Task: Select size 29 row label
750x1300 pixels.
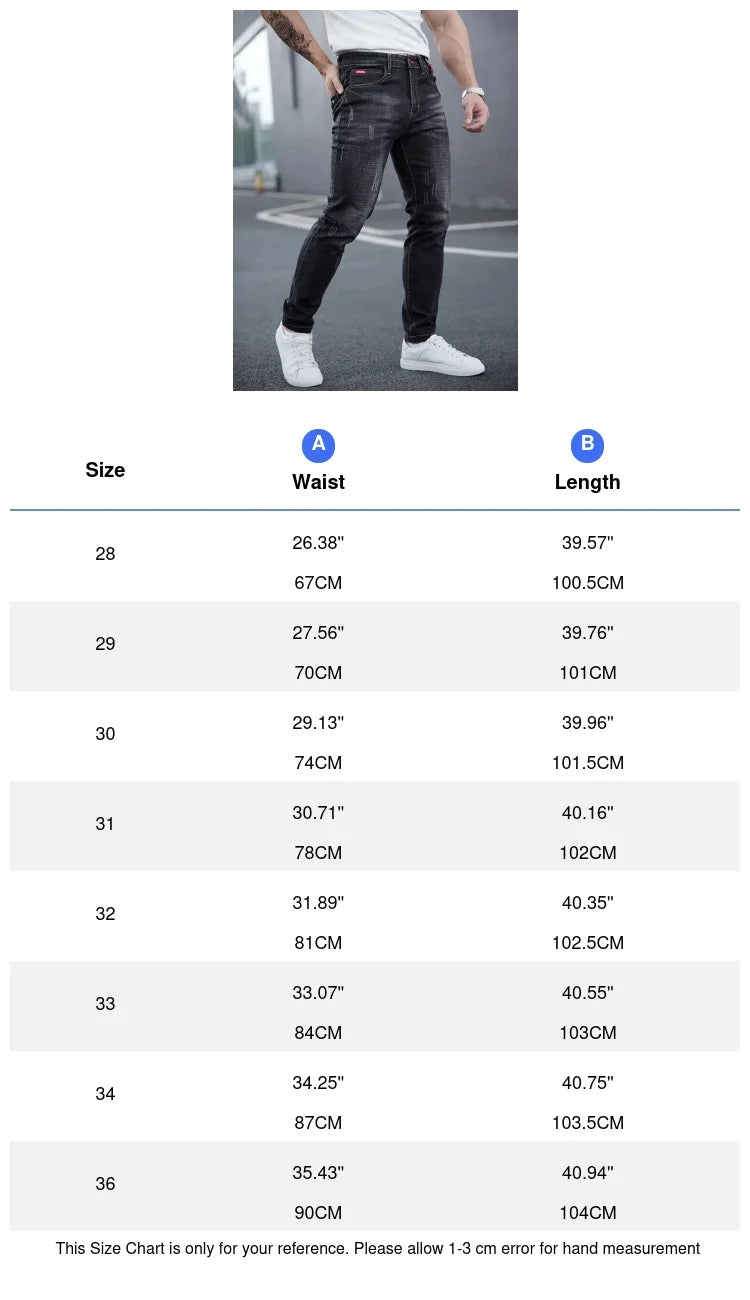Action: [105, 644]
